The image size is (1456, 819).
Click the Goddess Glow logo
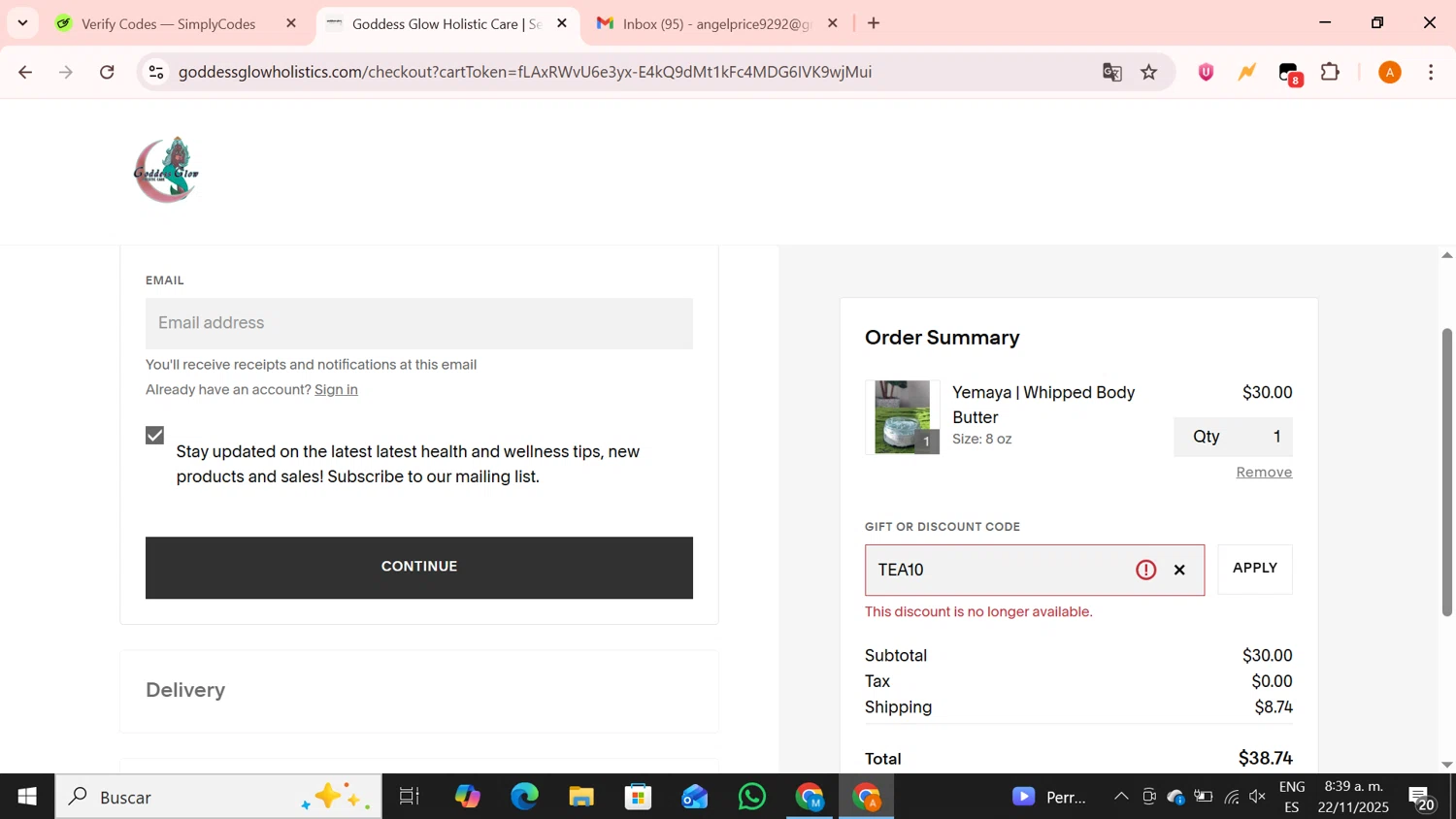pos(167,170)
